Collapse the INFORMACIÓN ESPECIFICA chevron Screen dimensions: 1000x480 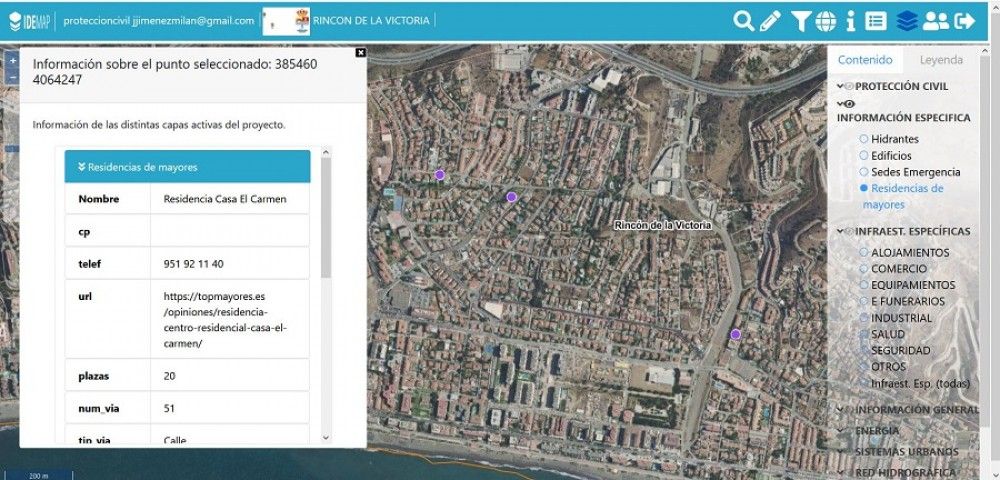click(841, 103)
